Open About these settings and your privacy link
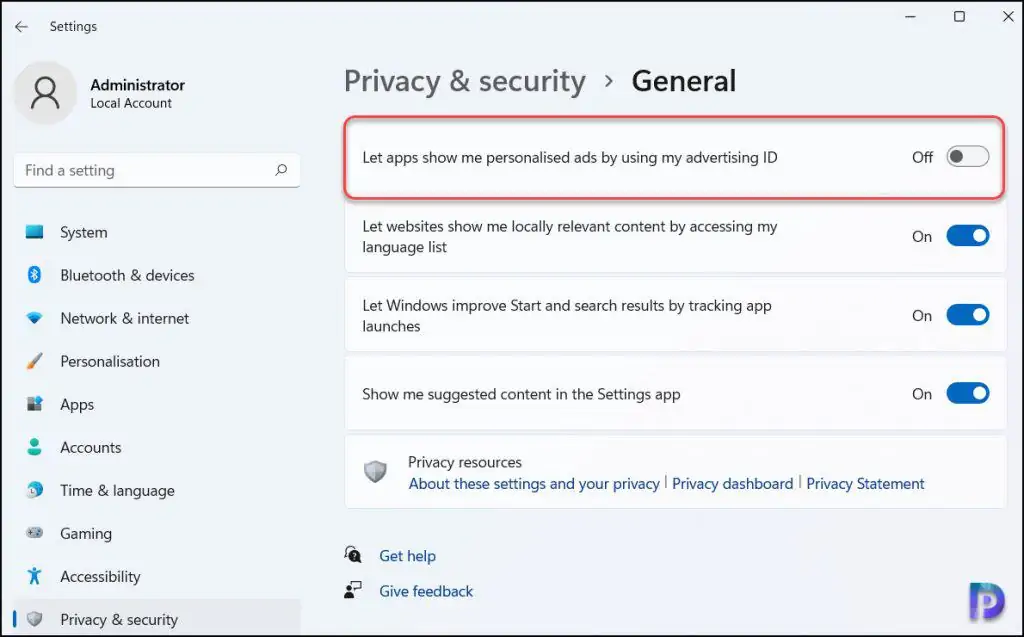This screenshot has width=1024, height=637. (534, 483)
